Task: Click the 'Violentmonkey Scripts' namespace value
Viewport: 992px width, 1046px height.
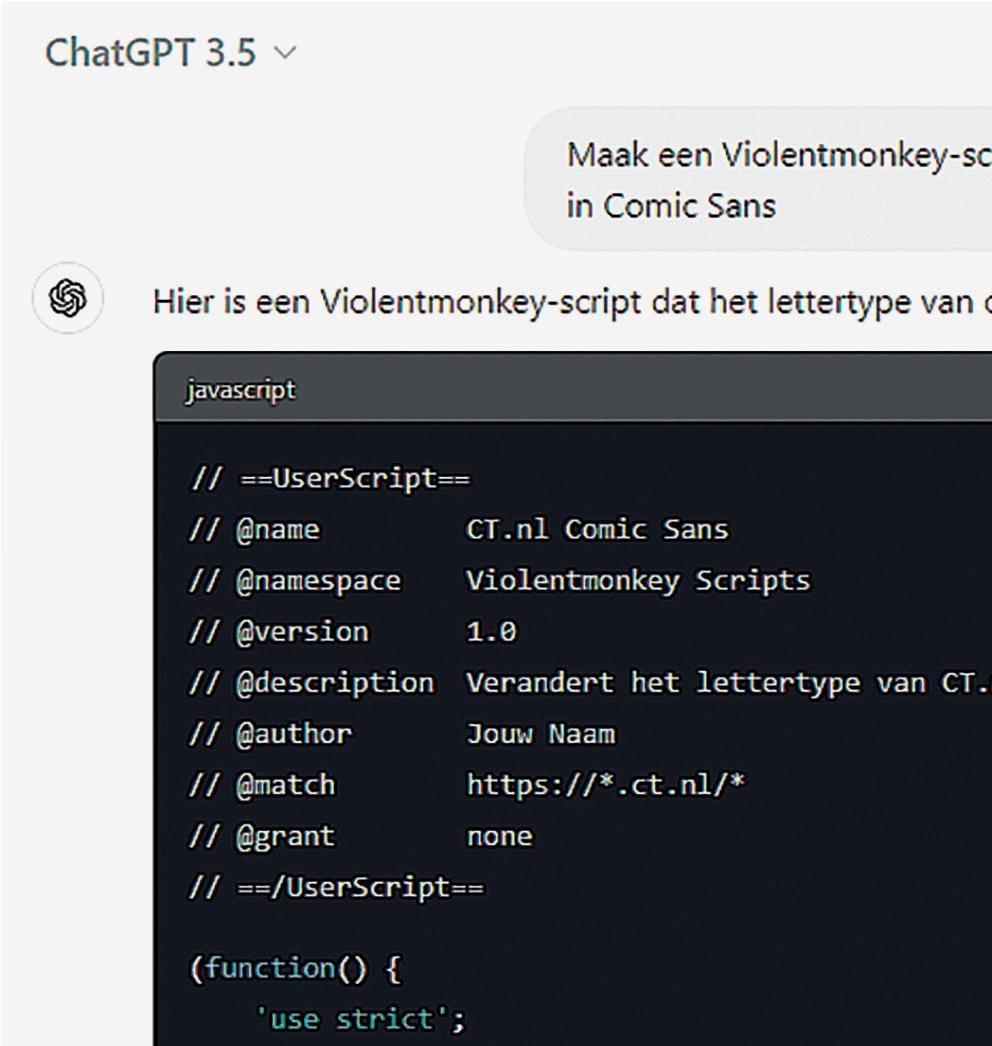Action: [x=638, y=581]
